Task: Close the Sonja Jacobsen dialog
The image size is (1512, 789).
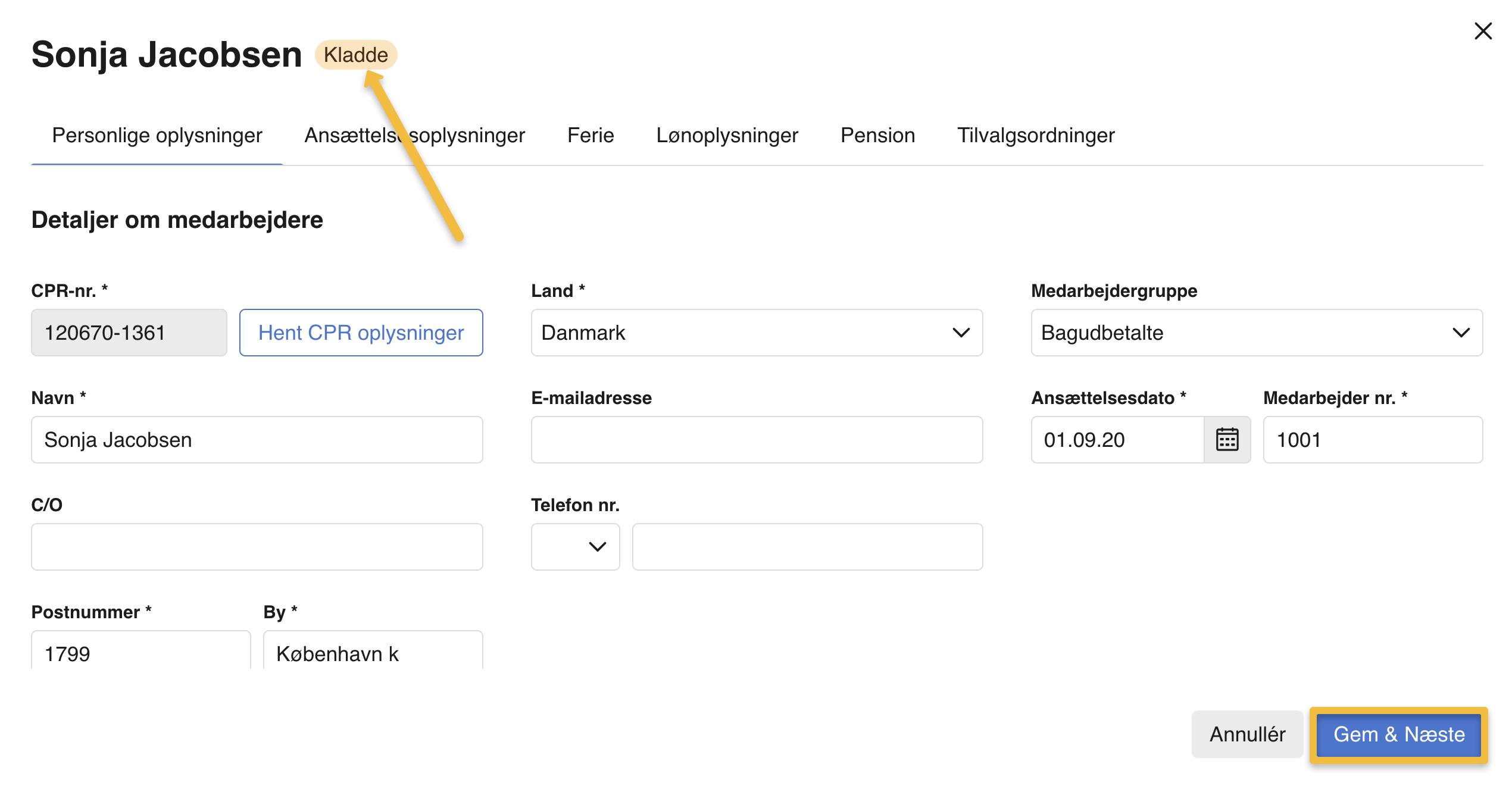Action: (1483, 31)
